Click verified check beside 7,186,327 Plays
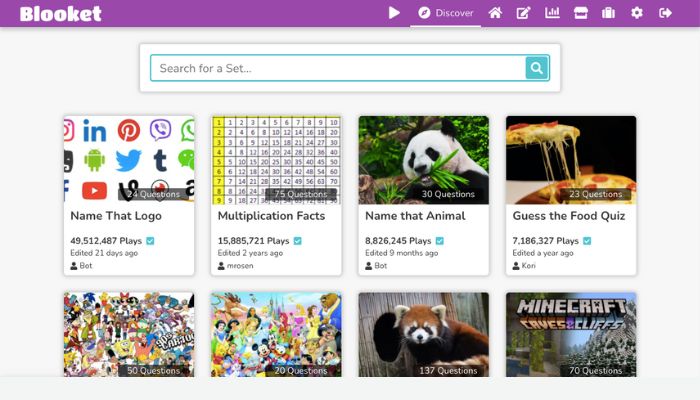 click(x=587, y=241)
